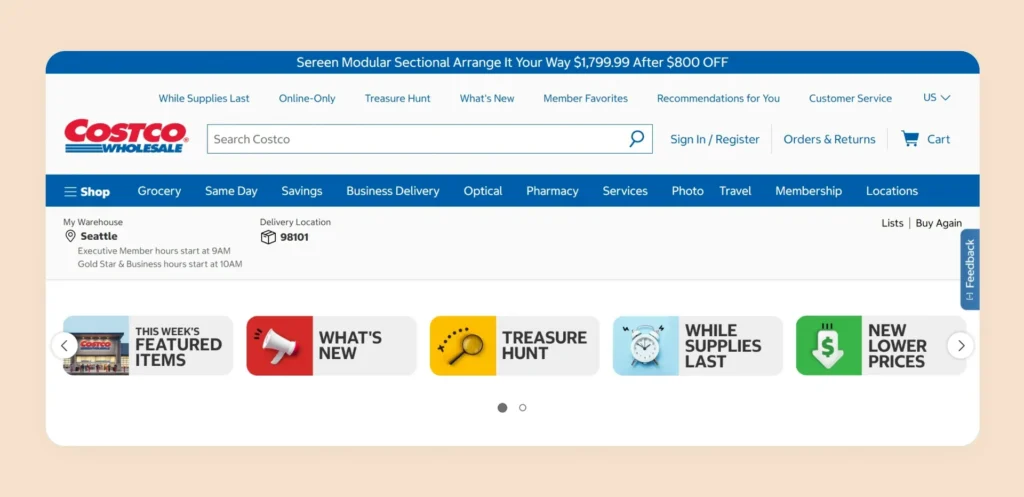
Task: Click the megaphone What's New image
Action: coord(280,345)
